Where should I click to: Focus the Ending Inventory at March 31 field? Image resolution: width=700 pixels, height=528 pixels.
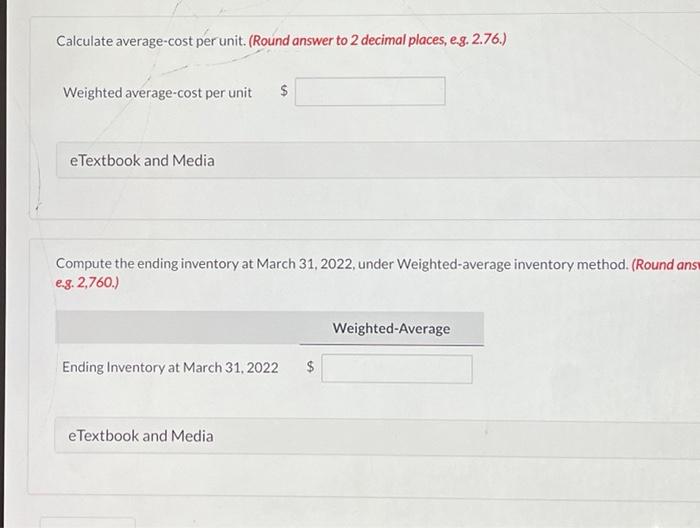[x=397, y=369]
